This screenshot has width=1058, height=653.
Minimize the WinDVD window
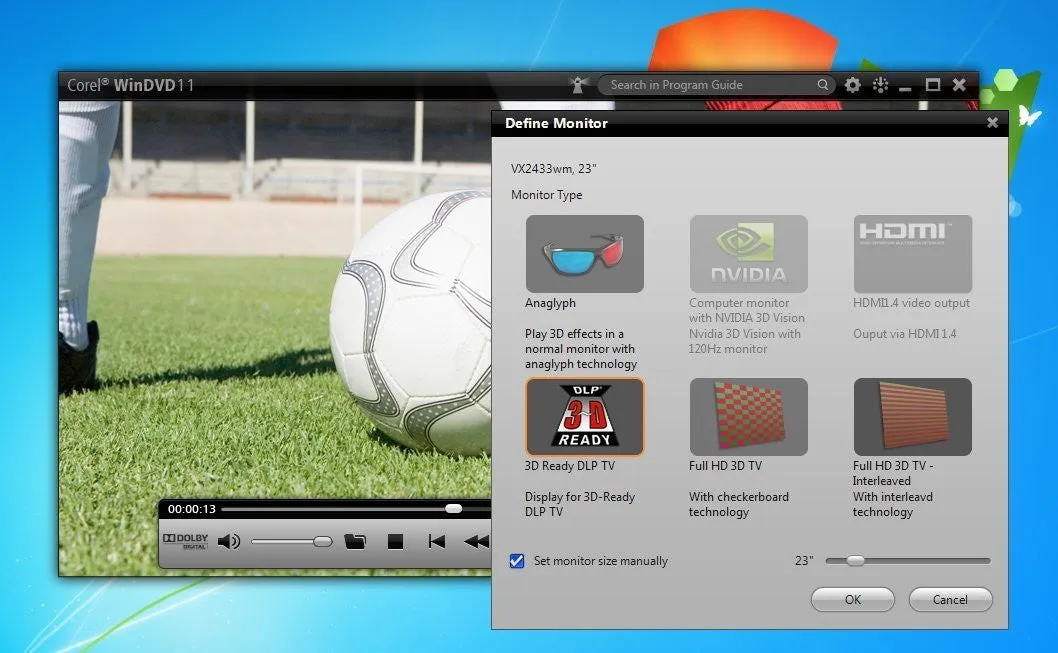tap(905, 88)
